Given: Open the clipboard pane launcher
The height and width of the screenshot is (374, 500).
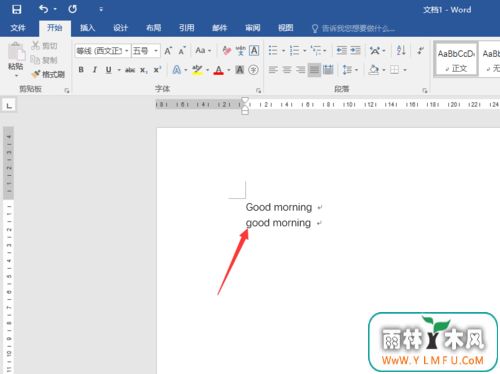Looking at the screenshot, I should (x=67, y=90).
